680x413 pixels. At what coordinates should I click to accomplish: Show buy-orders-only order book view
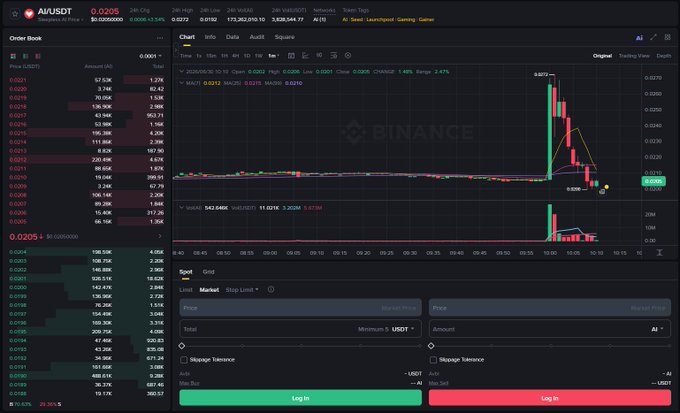click(26, 56)
